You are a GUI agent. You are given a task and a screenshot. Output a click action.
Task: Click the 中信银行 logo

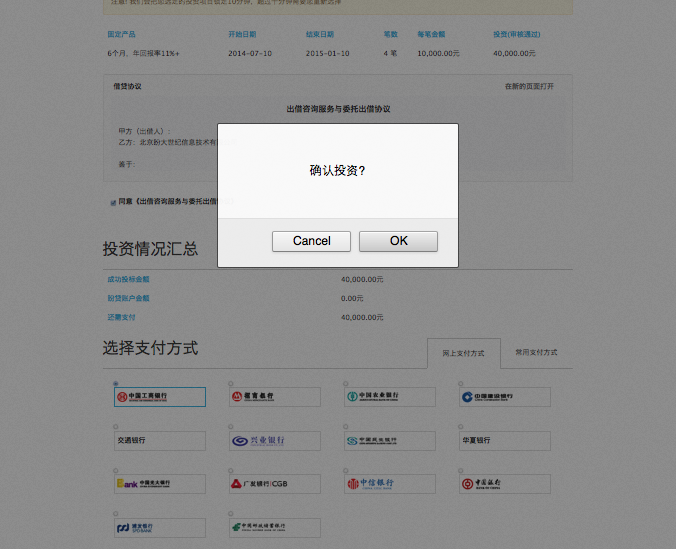(389, 484)
